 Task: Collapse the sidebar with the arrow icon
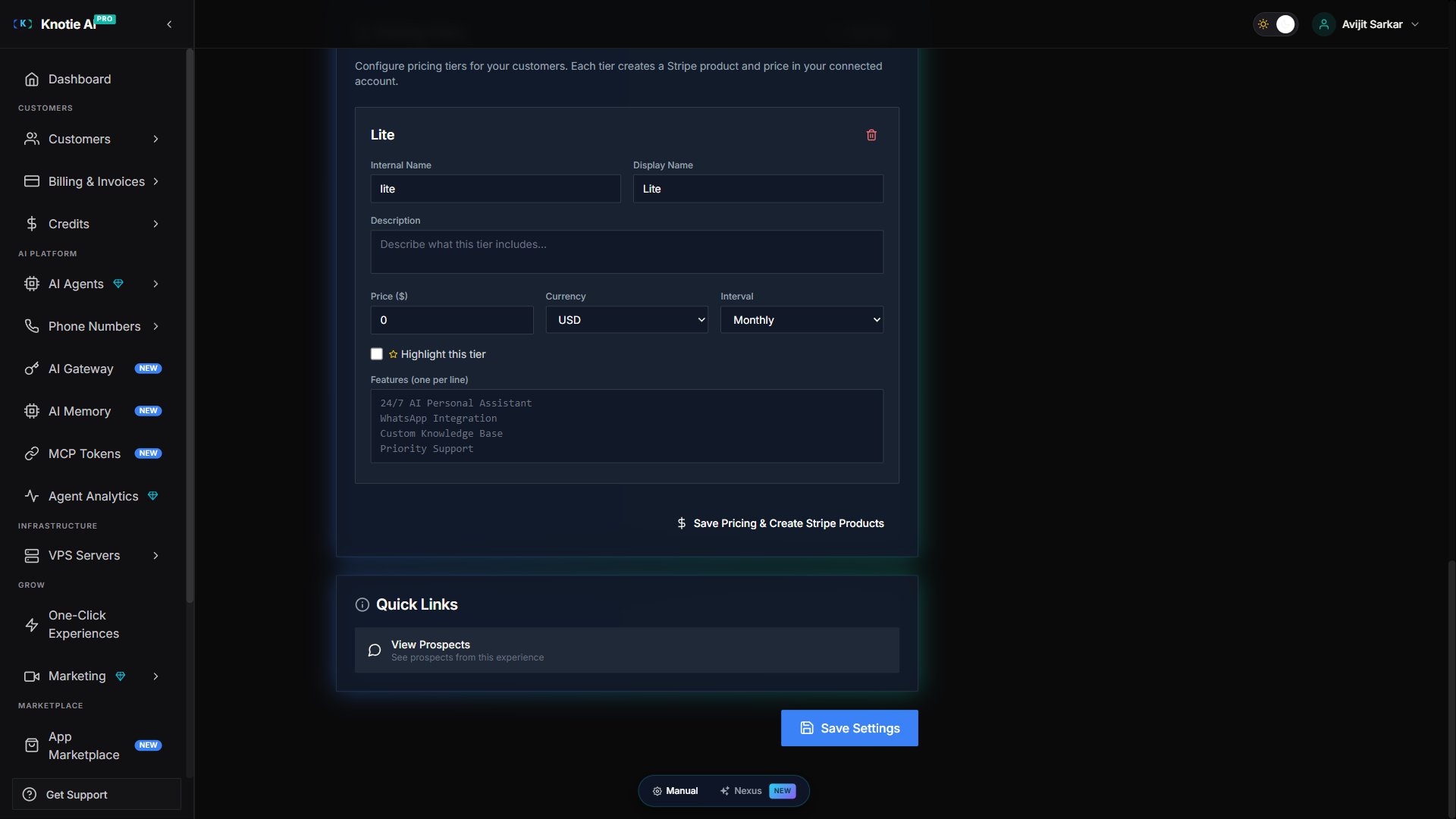click(x=169, y=24)
